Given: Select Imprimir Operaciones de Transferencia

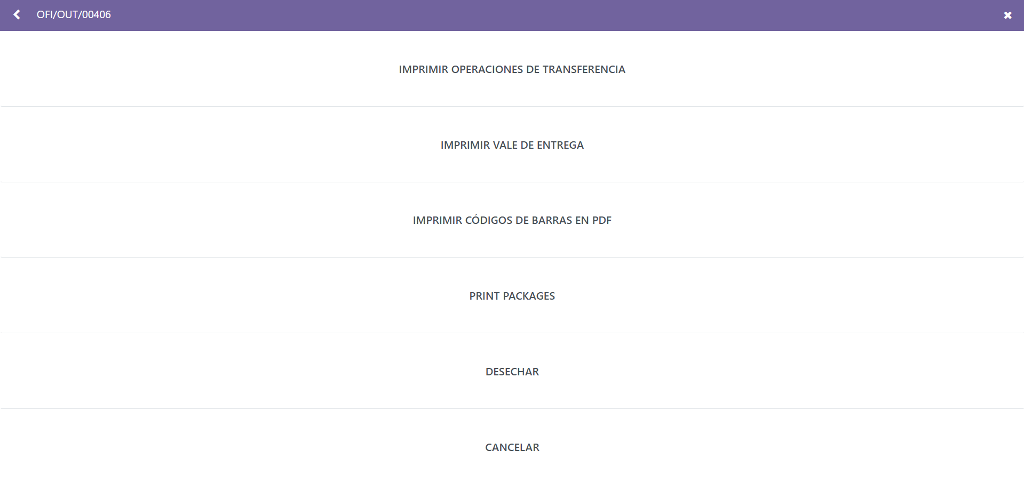Looking at the screenshot, I should point(512,69).
